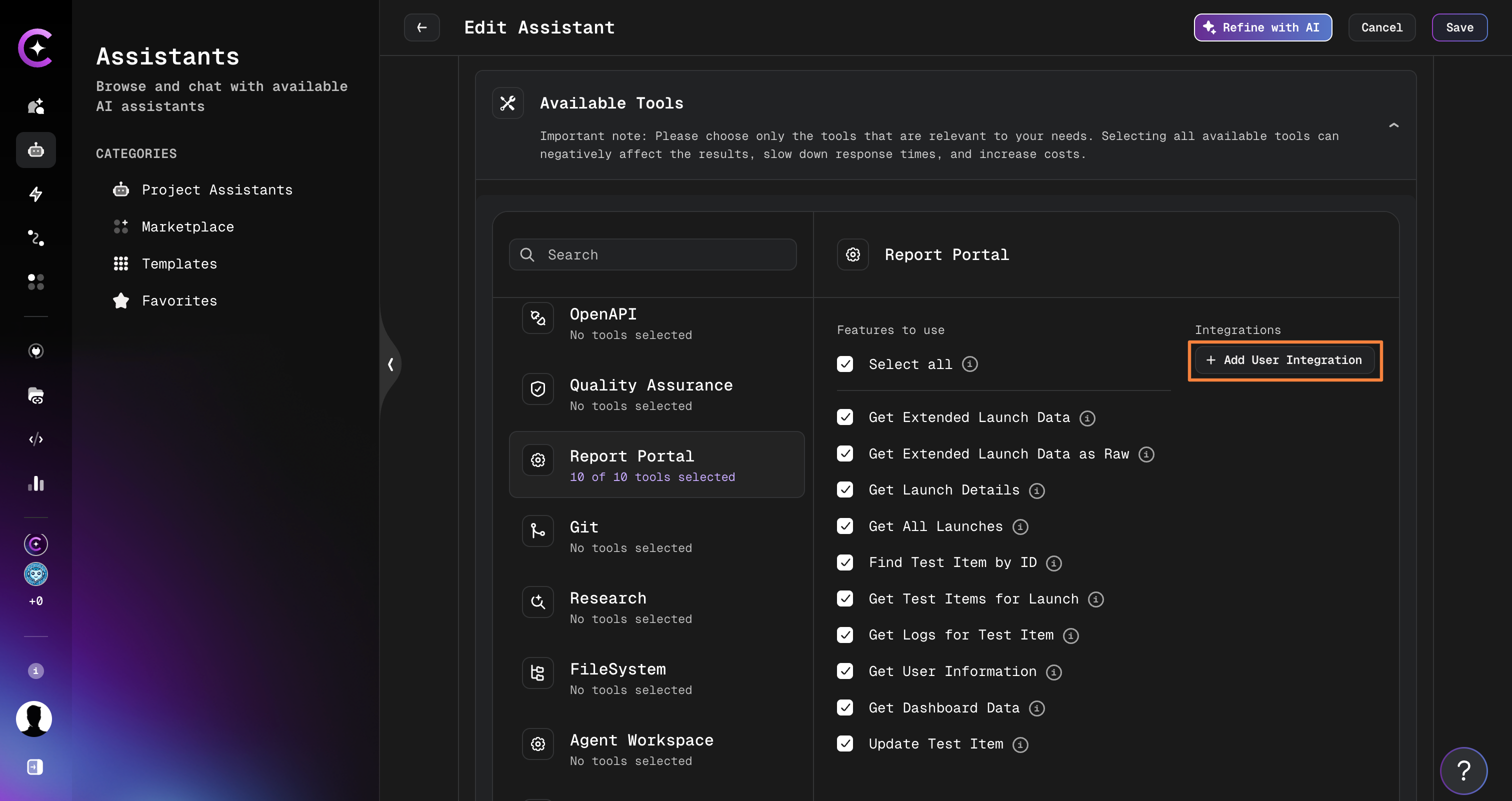Viewport: 1512px width, 801px height.
Task: Select the OpenAPI toolkit
Action: [x=656, y=322]
